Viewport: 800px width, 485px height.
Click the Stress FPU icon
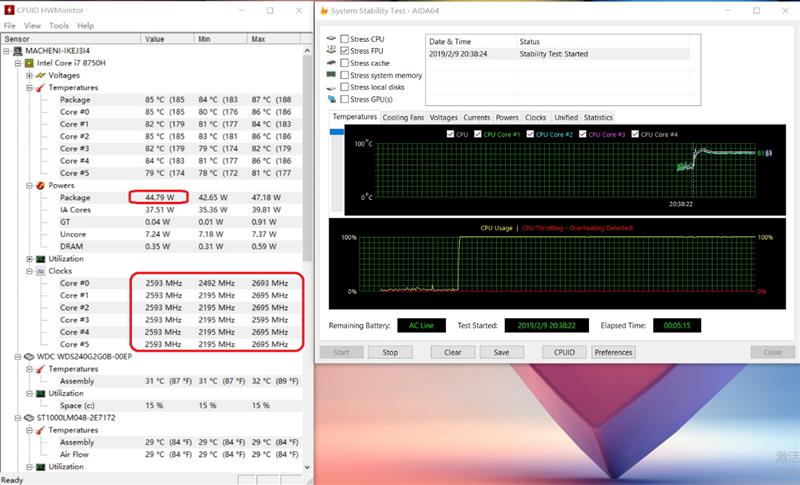(331, 50)
